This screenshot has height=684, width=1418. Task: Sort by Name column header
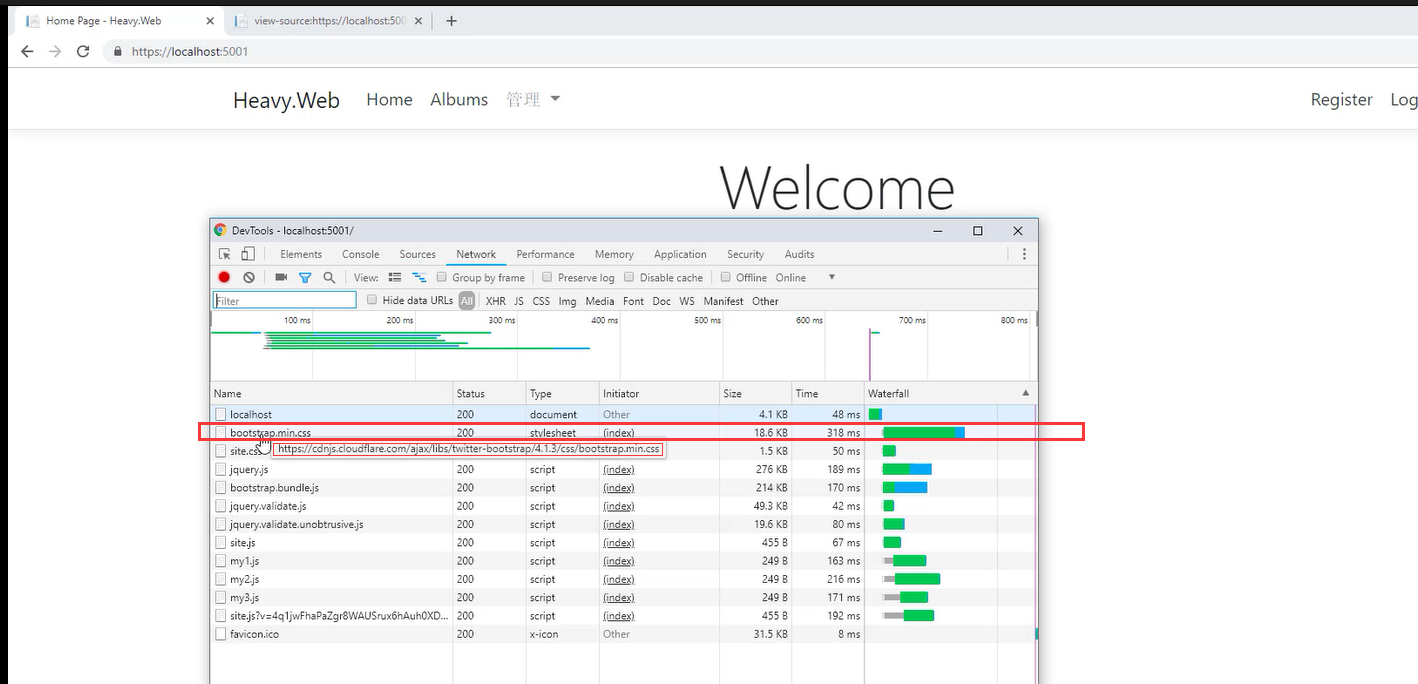pyautogui.click(x=331, y=393)
